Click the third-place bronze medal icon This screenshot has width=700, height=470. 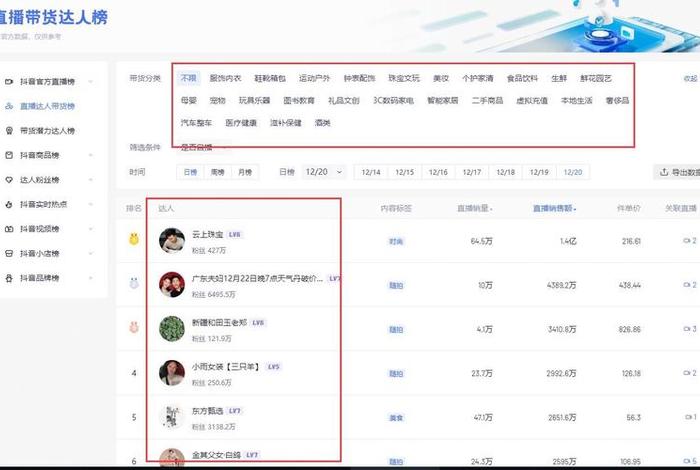click(134, 328)
